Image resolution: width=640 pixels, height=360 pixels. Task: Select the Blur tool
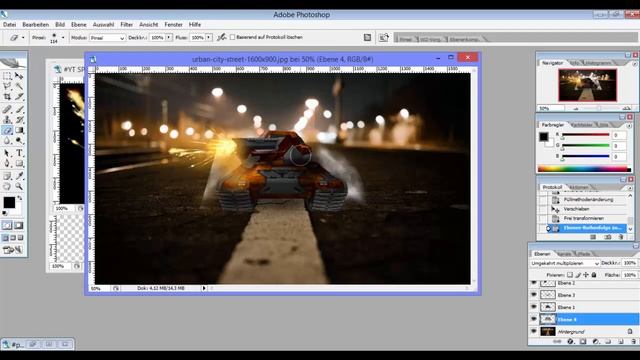[x=7, y=141]
